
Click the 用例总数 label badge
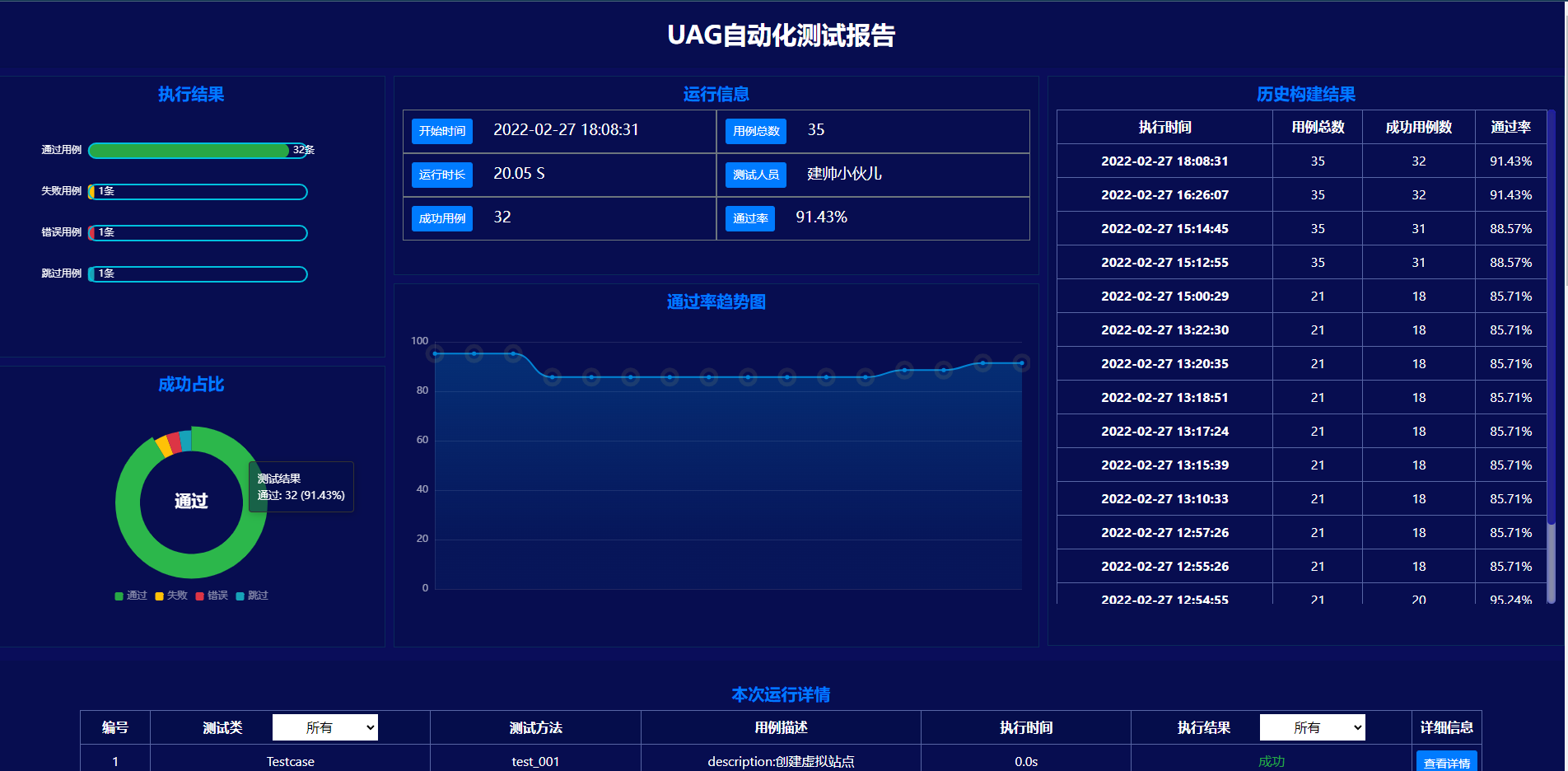(x=756, y=131)
